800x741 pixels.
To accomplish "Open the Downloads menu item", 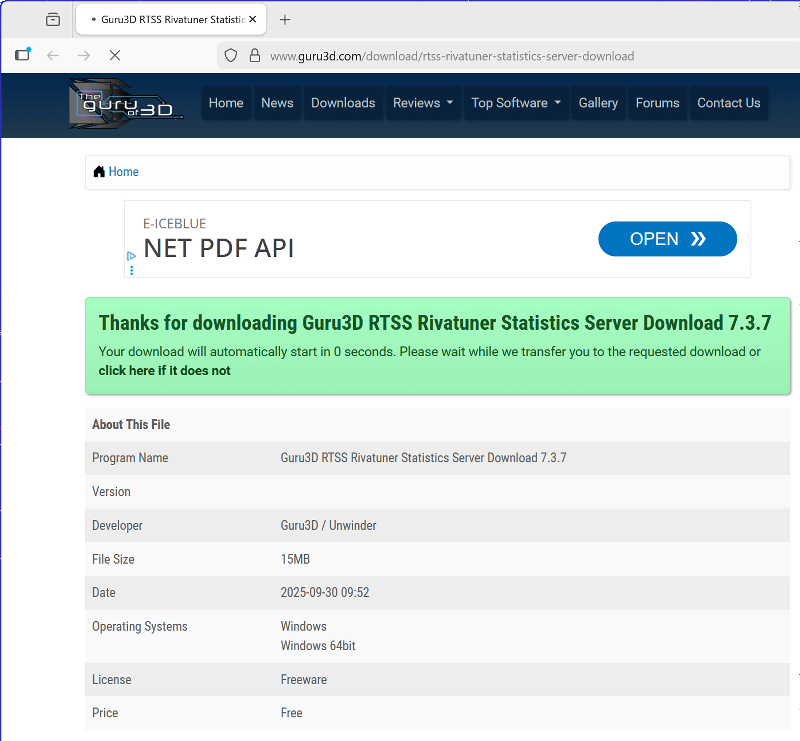I will tap(343, 103).
